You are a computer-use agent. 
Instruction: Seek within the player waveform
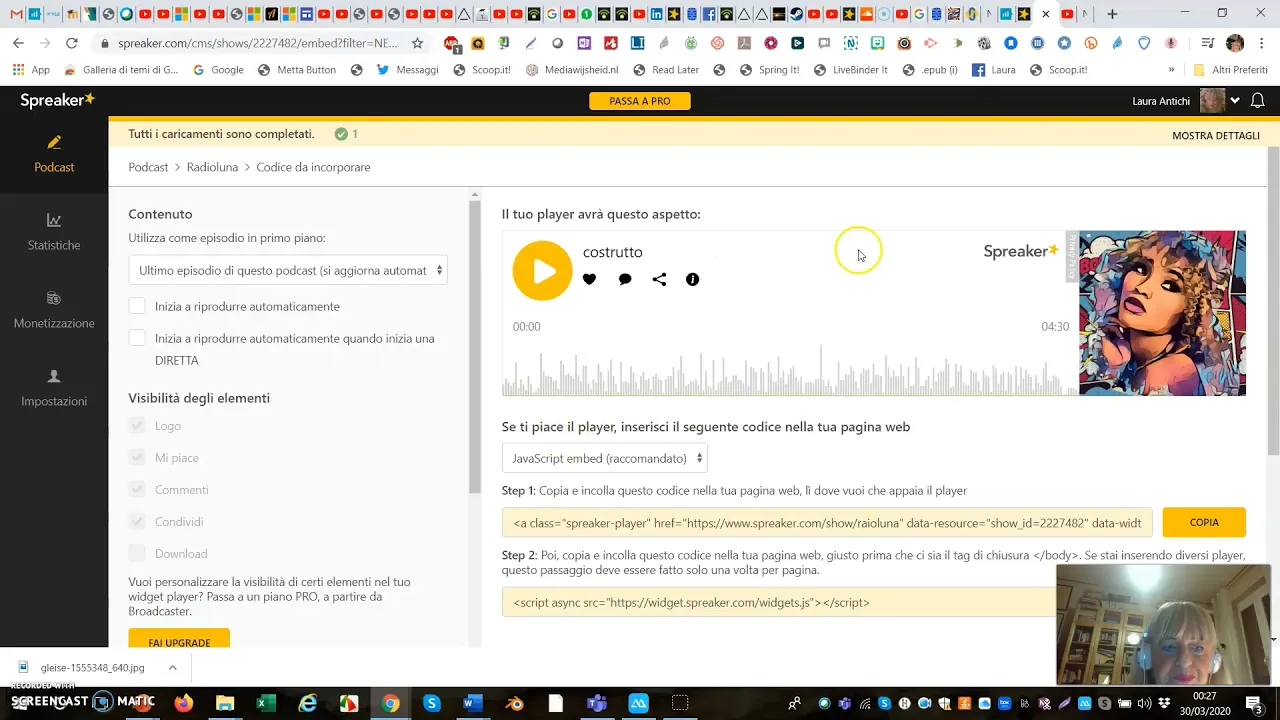click(789, 371)
